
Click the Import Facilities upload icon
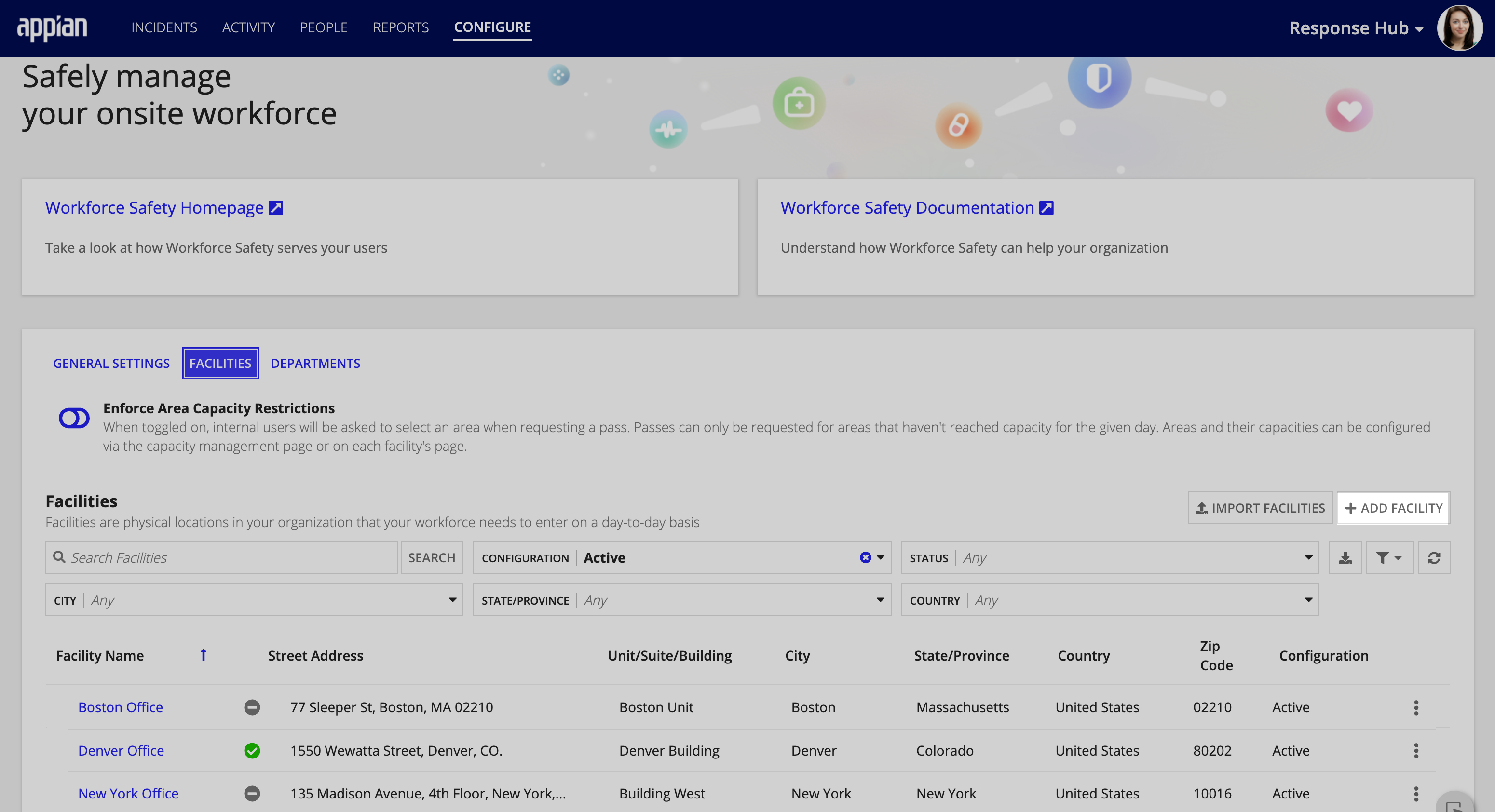point(1201,507)
